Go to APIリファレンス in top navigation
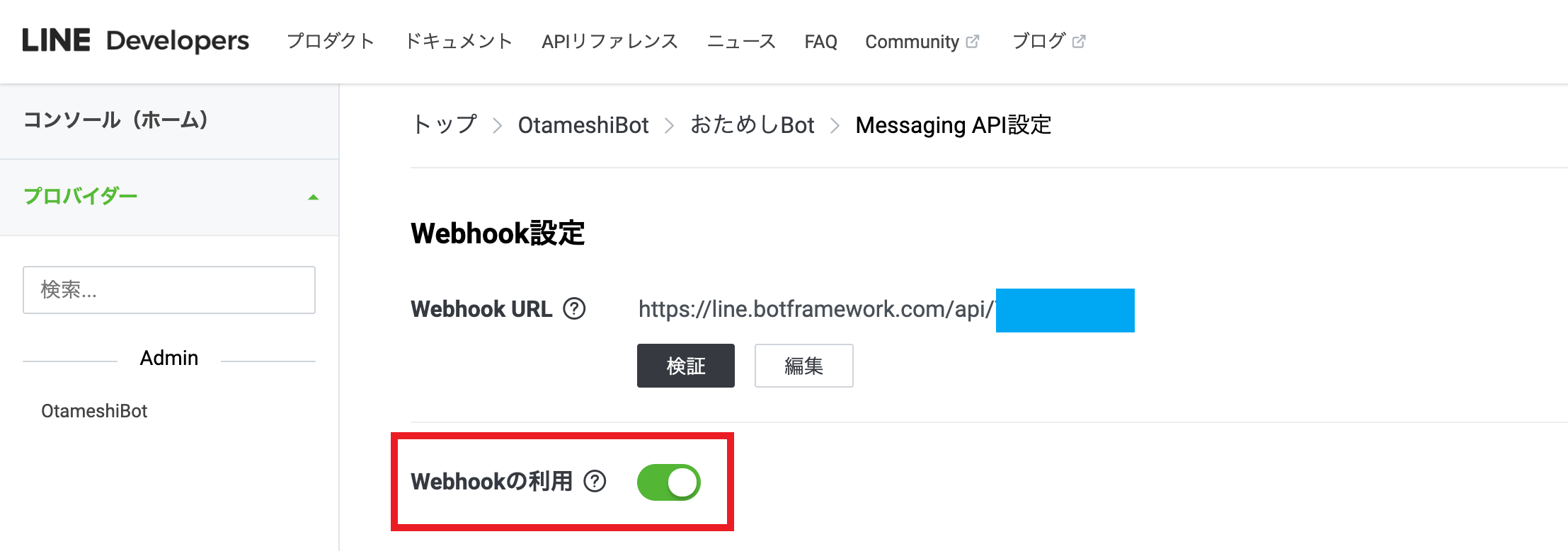Image resolution: width=1568 pixels, height=551 pixels. click(610, 42)
